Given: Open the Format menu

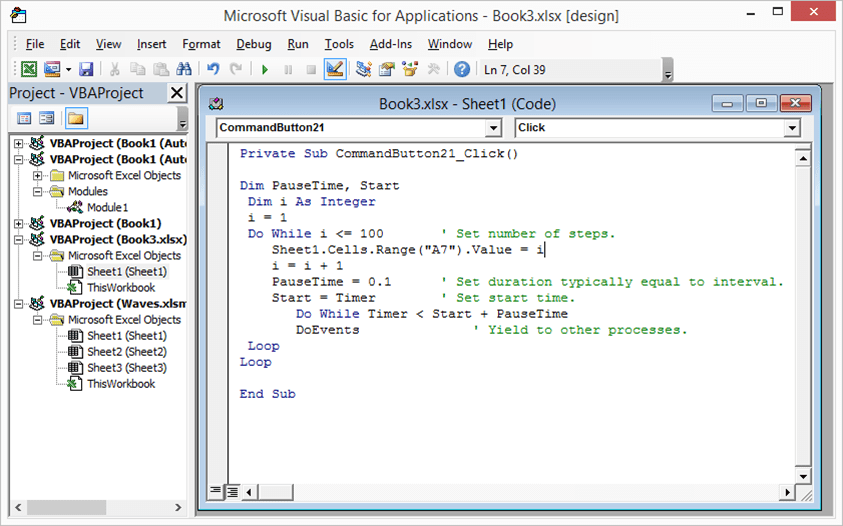Looking at the screenshot, I should click(x=201, y=44).
